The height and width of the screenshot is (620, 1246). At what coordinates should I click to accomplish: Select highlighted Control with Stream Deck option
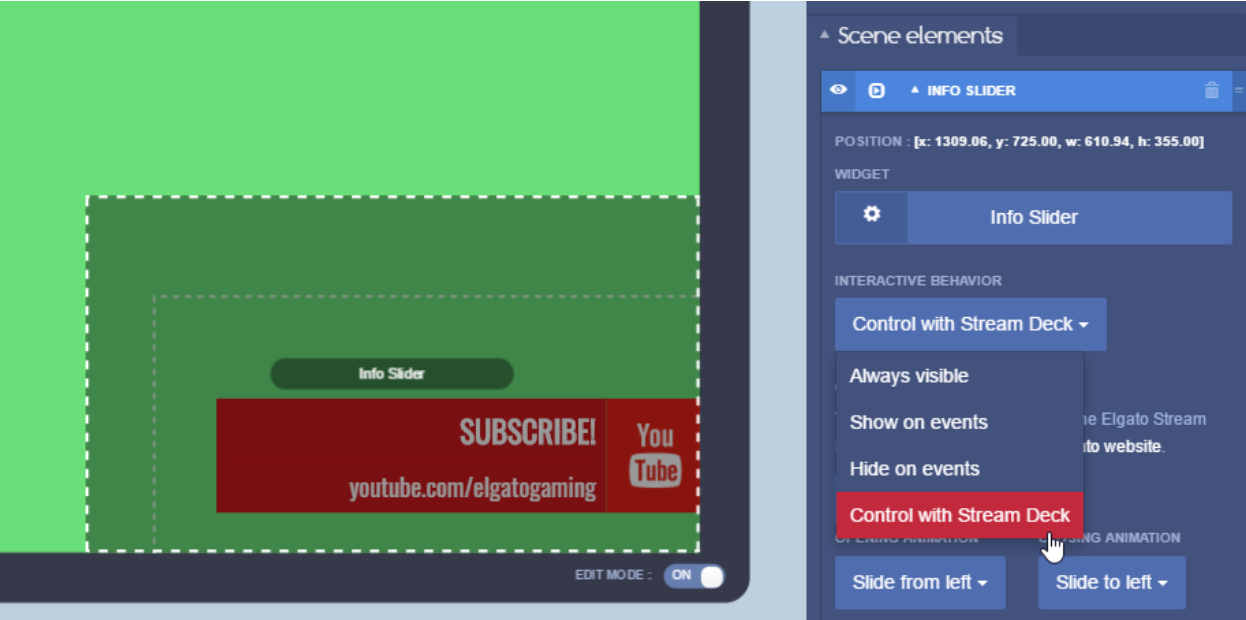959,515
